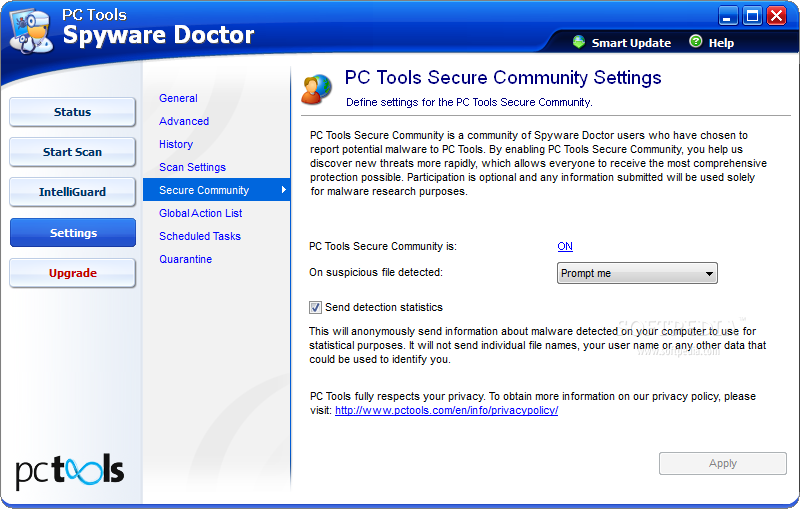Click 'Define settings for the PC Tools Secure Community.' text

469,102
